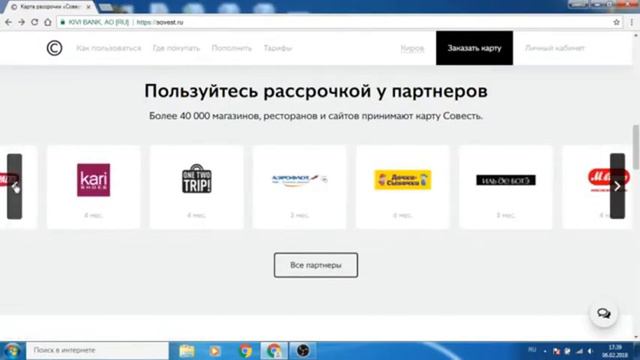Click the Заказать карту button
Viewport: 640px width, 360px height.
(x=474, y=48)
